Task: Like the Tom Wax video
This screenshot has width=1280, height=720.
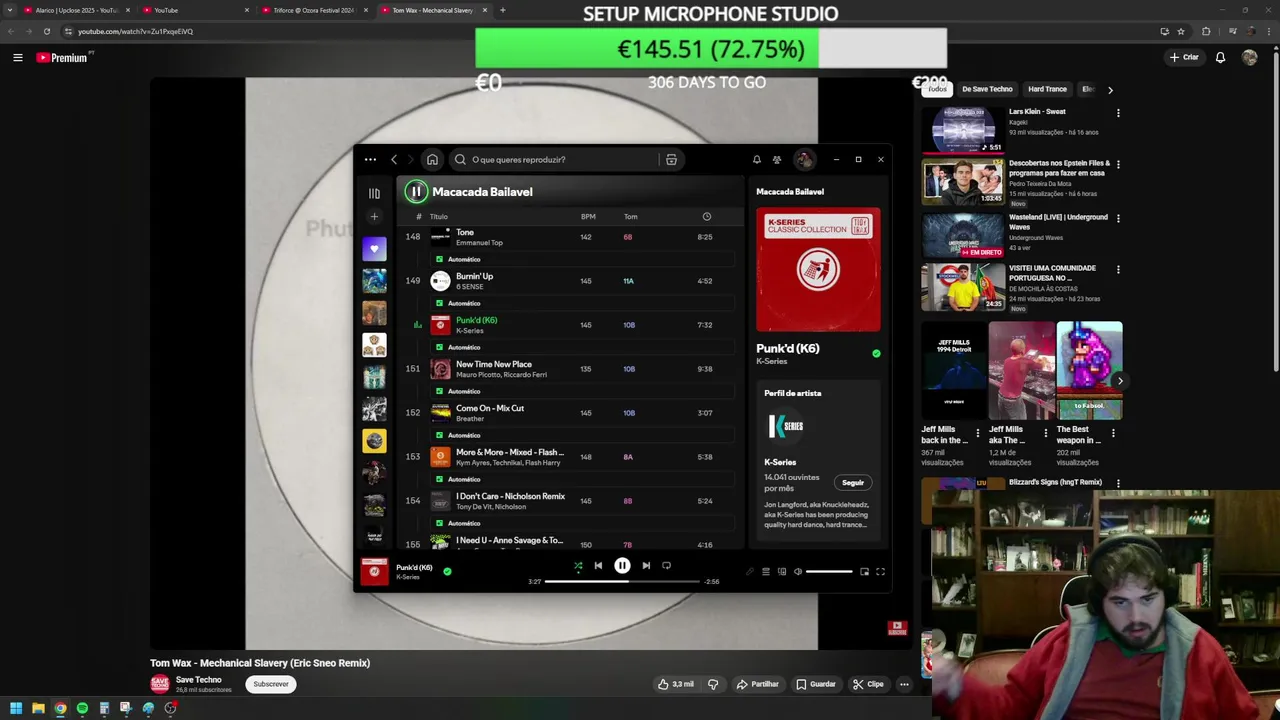Action: pyautogui.click(x=676, y=684)
